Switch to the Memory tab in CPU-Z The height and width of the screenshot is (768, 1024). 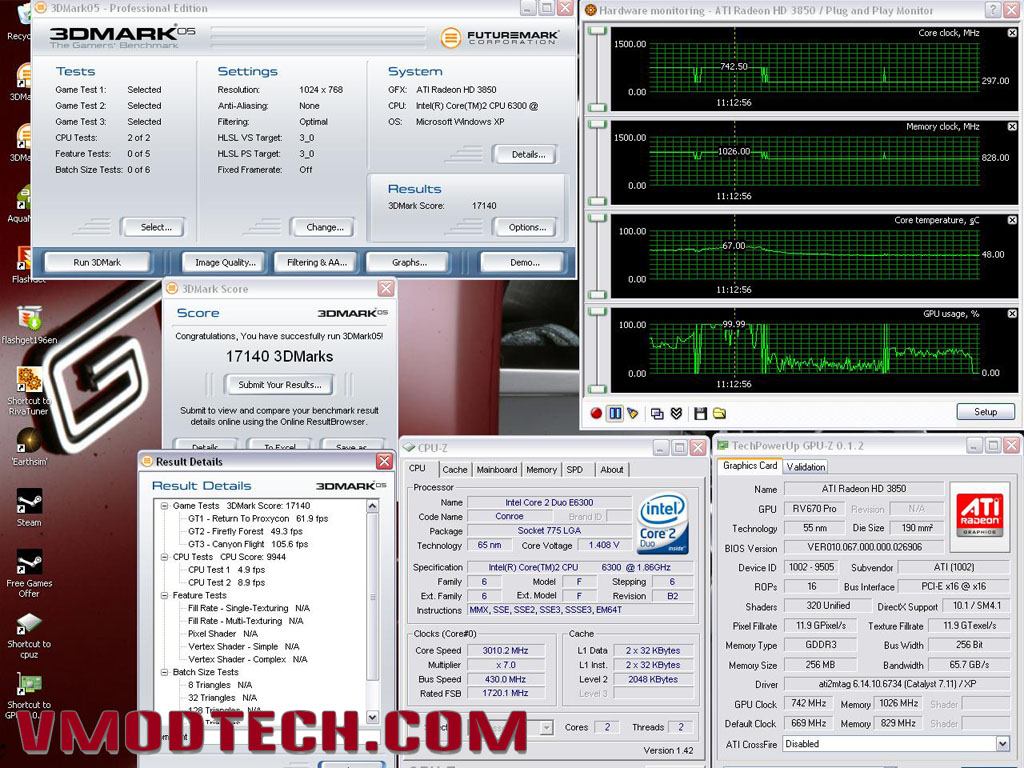(x=541, y=470)
